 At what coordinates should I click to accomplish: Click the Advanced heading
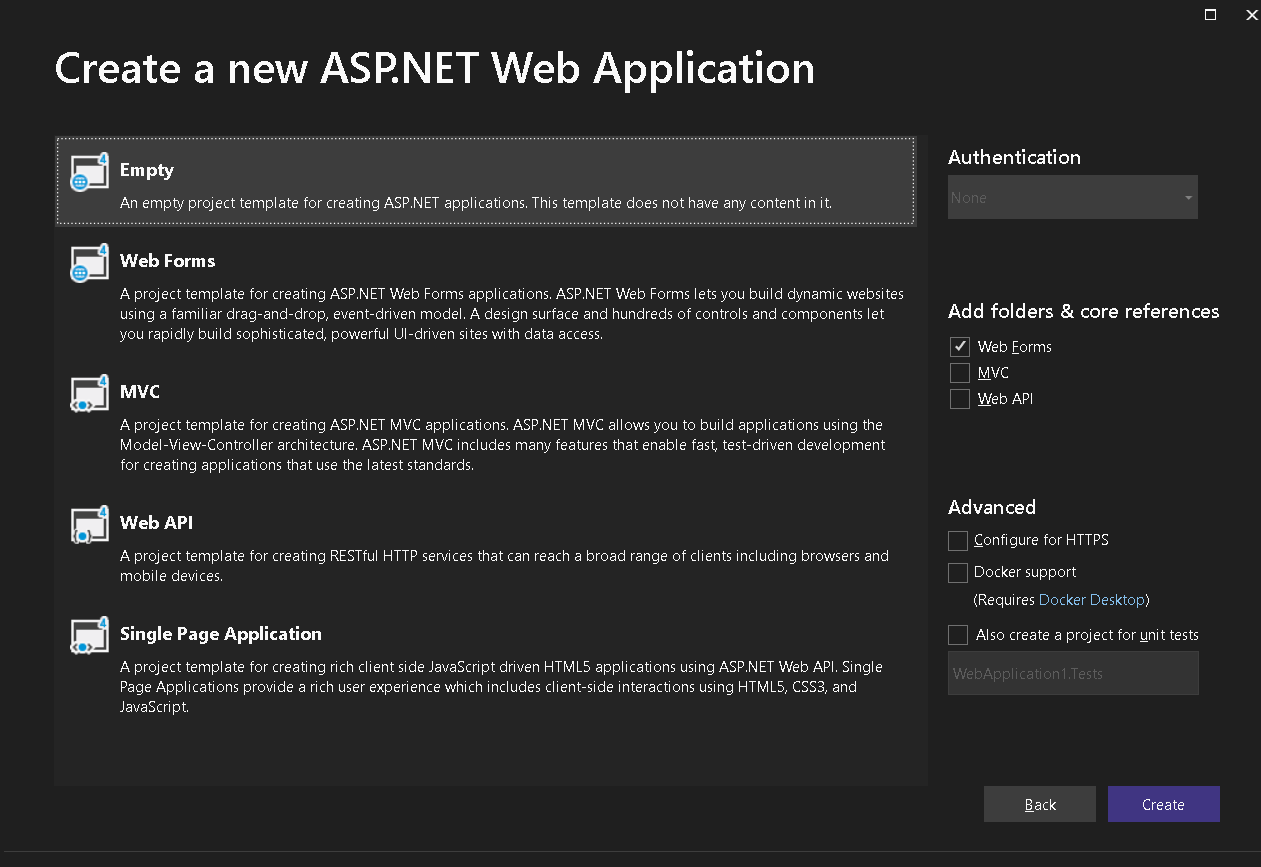pyautogui.click(x=992, y=507)
